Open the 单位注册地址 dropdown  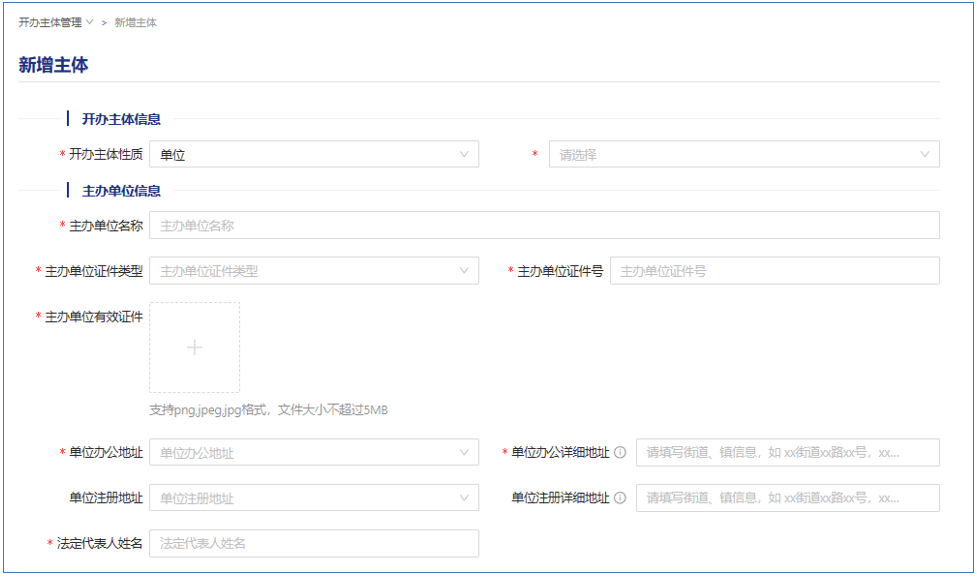[x=313, y=498]
